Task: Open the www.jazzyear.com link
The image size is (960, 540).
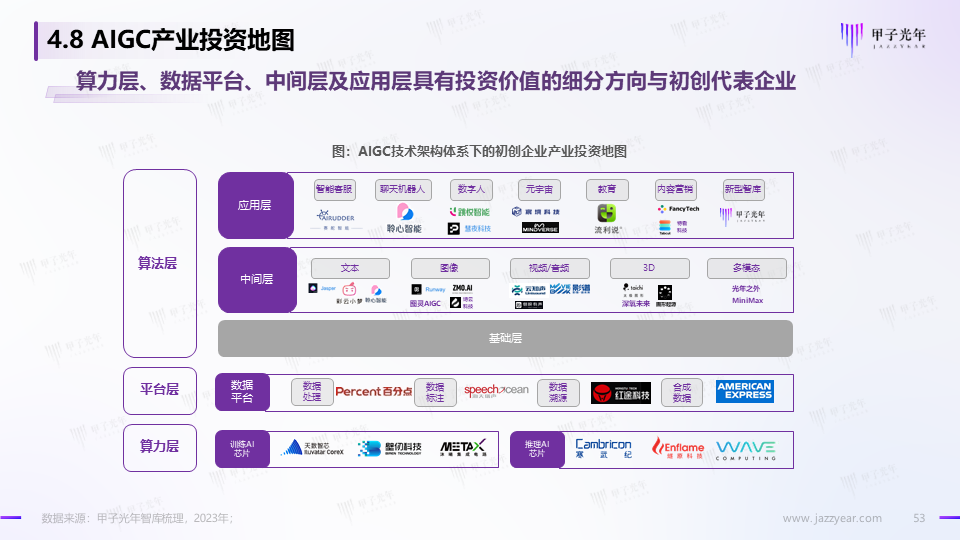Action: [831, 518]
